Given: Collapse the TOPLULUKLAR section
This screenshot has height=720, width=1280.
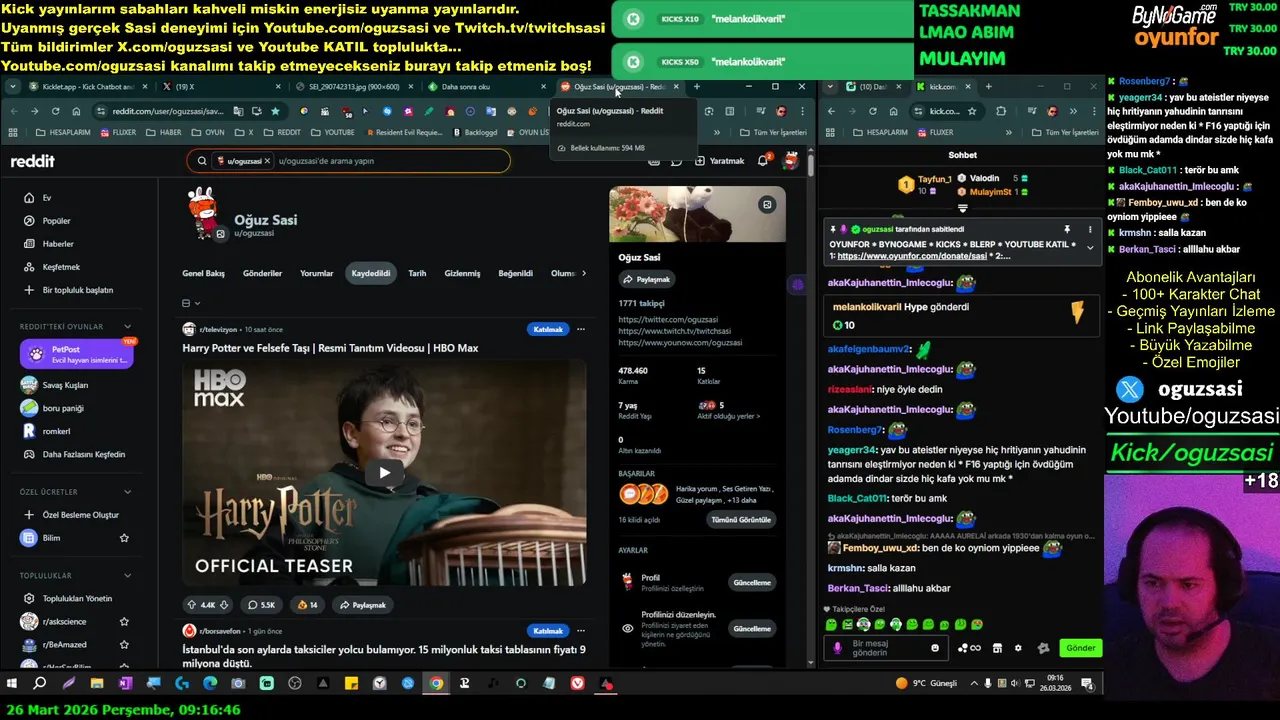Looking at the screenshot, I should 127,576.
